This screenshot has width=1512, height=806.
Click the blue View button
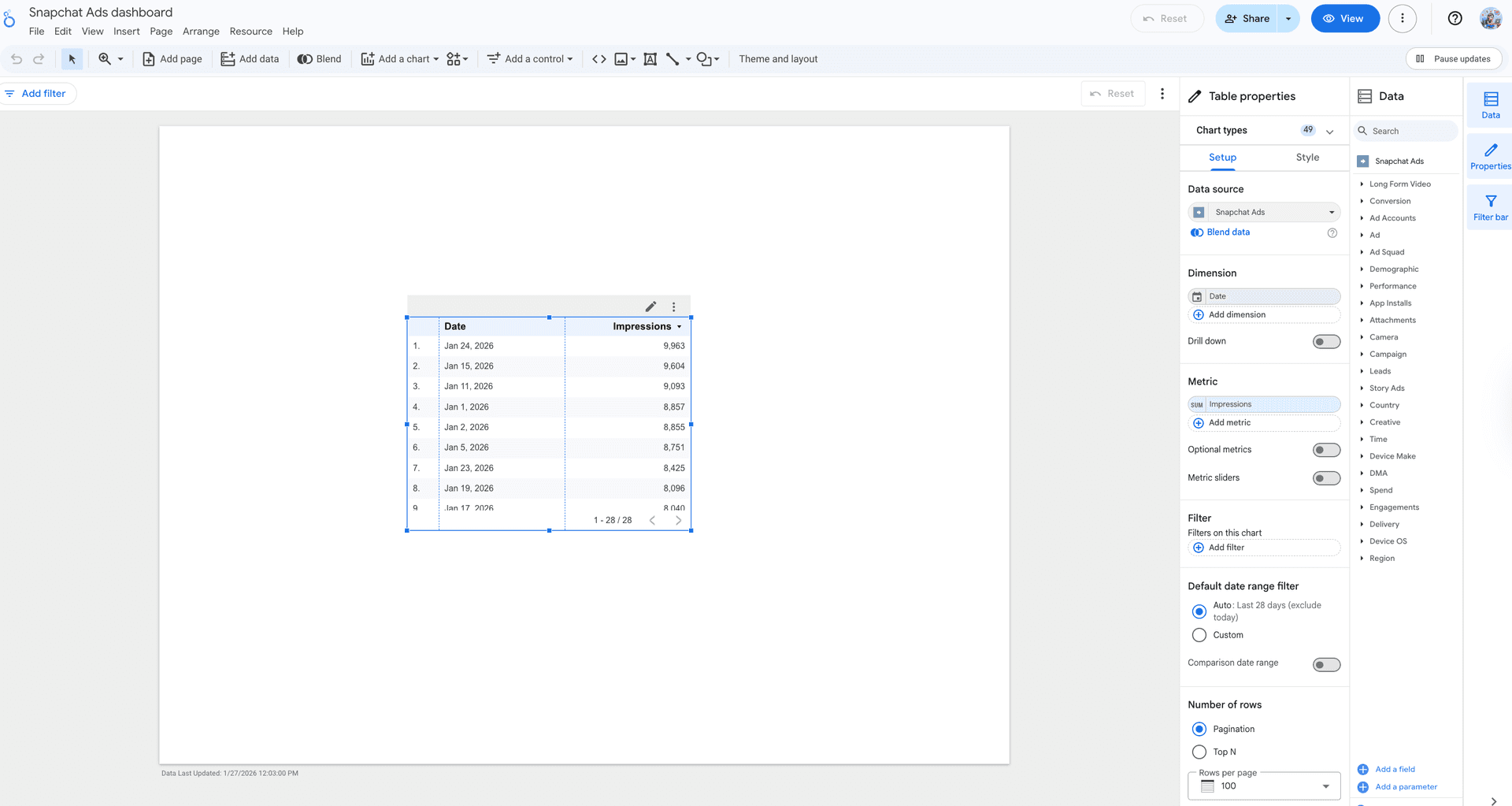click(1344, 19)
